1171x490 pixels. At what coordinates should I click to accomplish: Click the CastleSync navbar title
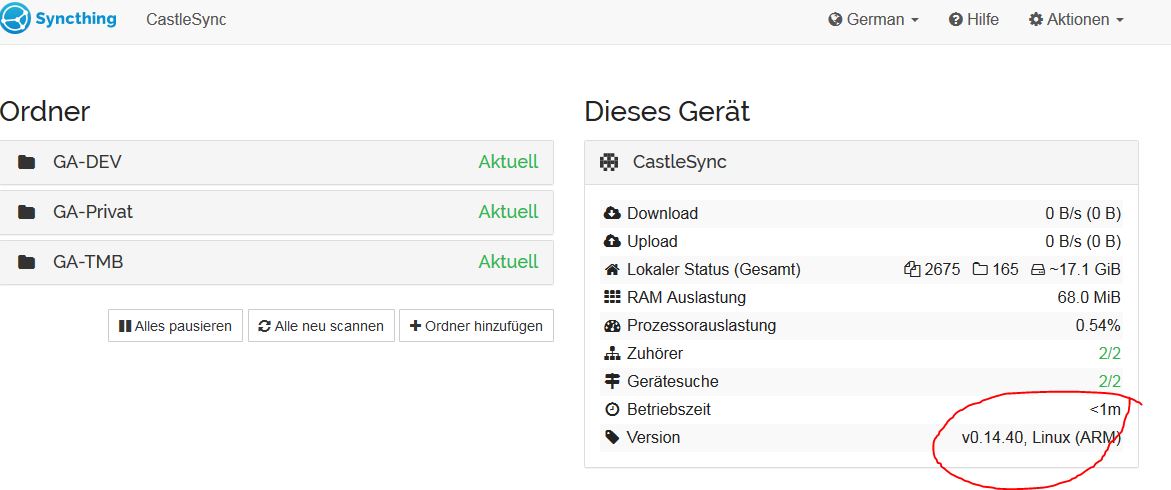click(186, 19)
